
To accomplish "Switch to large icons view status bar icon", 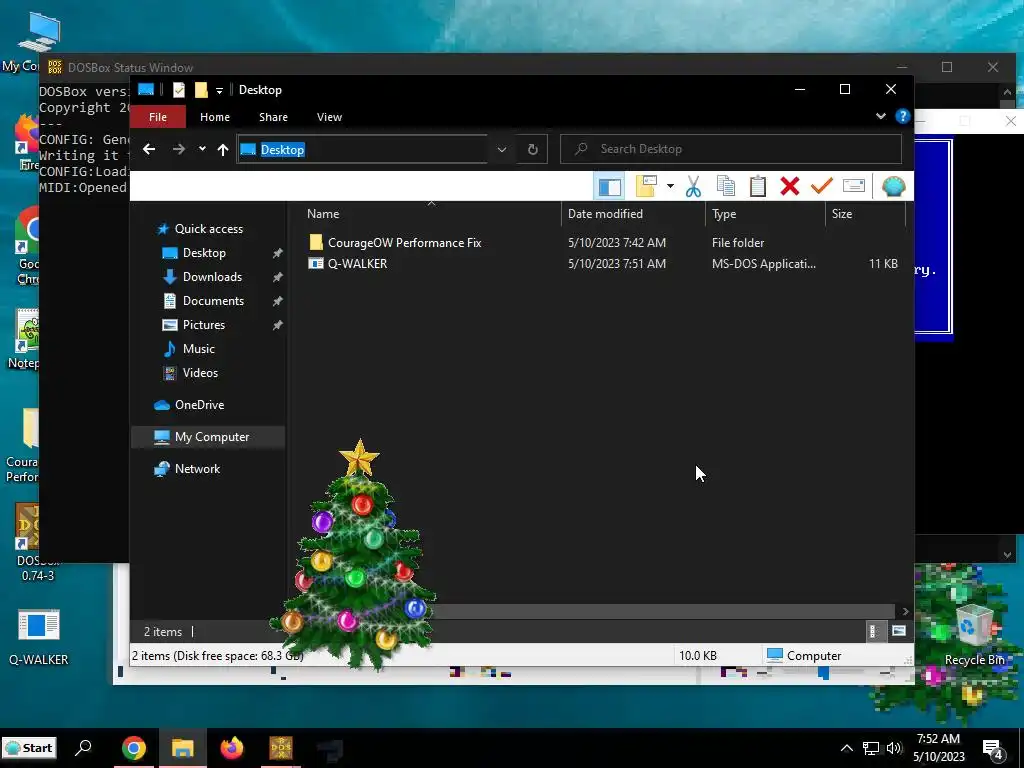I will click(899, 631).
